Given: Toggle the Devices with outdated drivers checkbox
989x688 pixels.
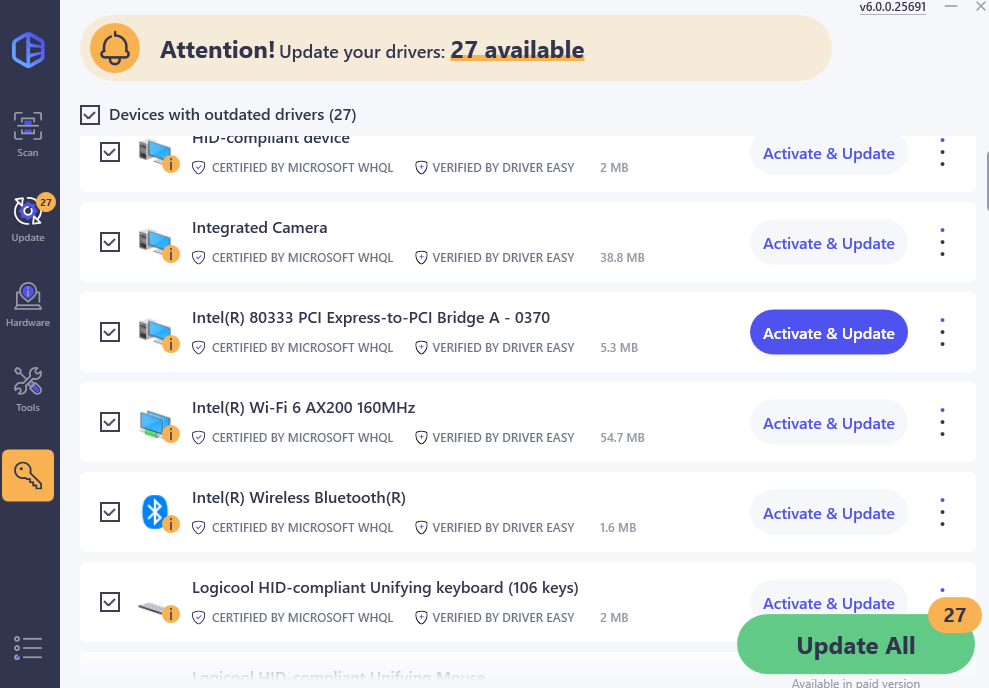Looking at the screenshot, I should pos(90,114).
